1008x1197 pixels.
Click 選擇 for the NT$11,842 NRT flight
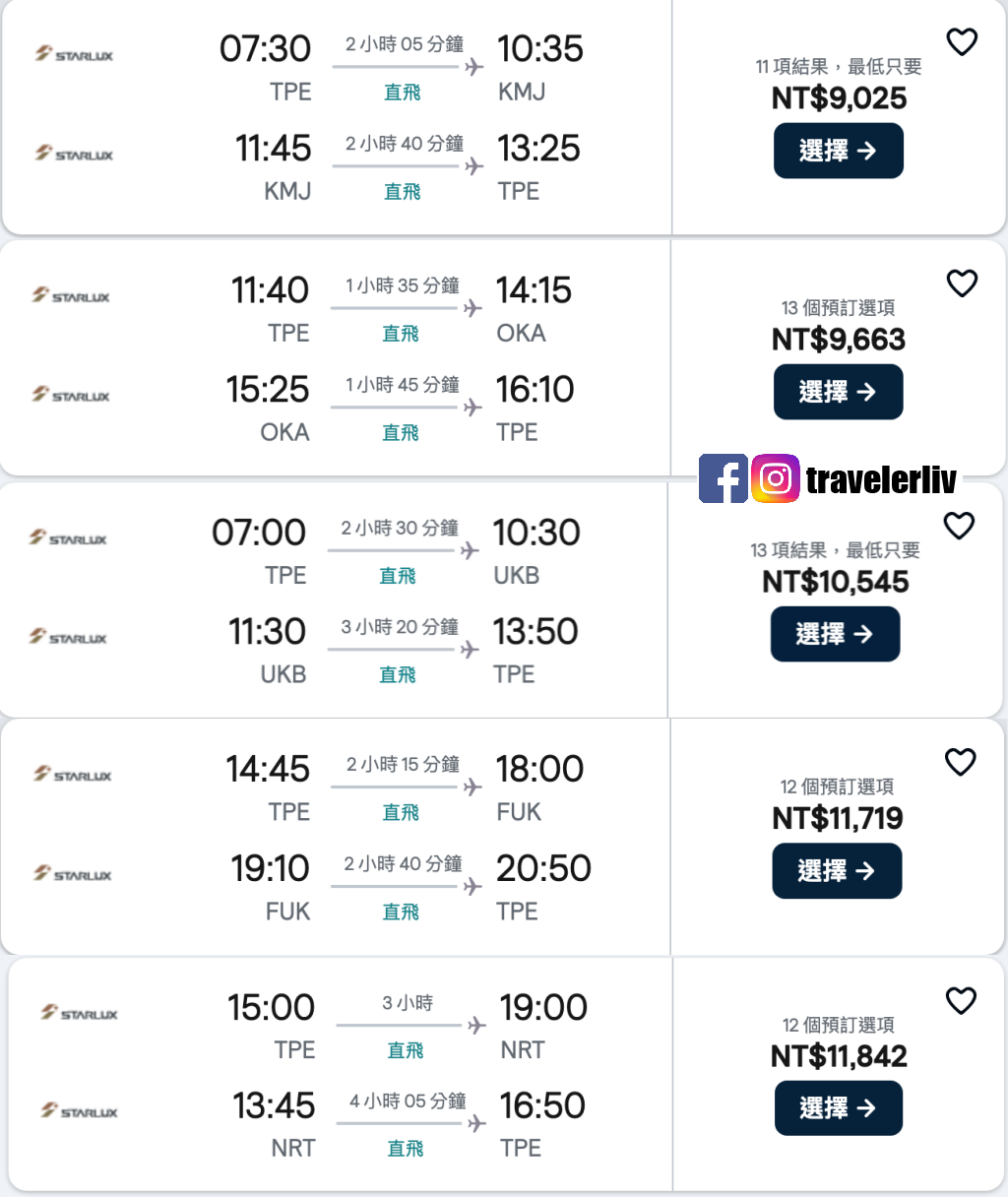tap(838, 1107)
